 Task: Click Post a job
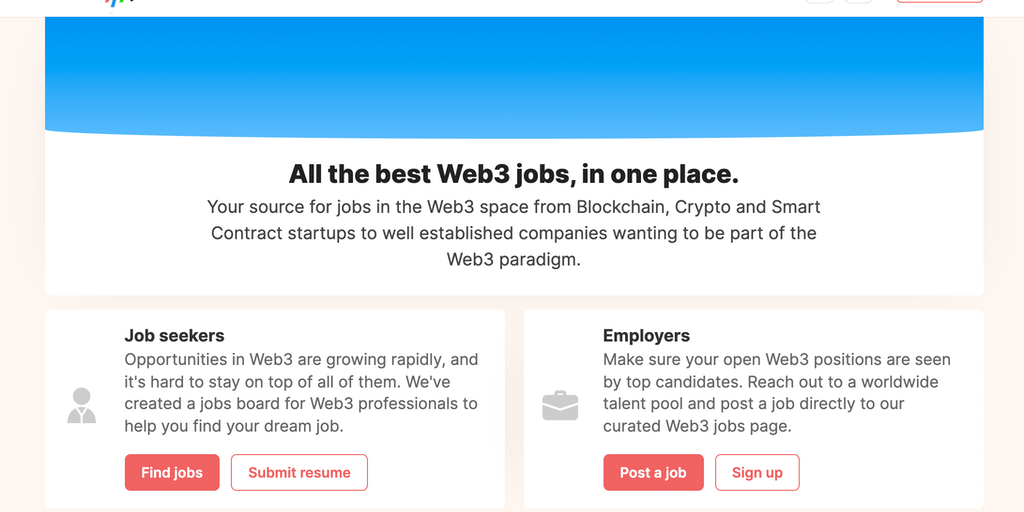(653, 472)
